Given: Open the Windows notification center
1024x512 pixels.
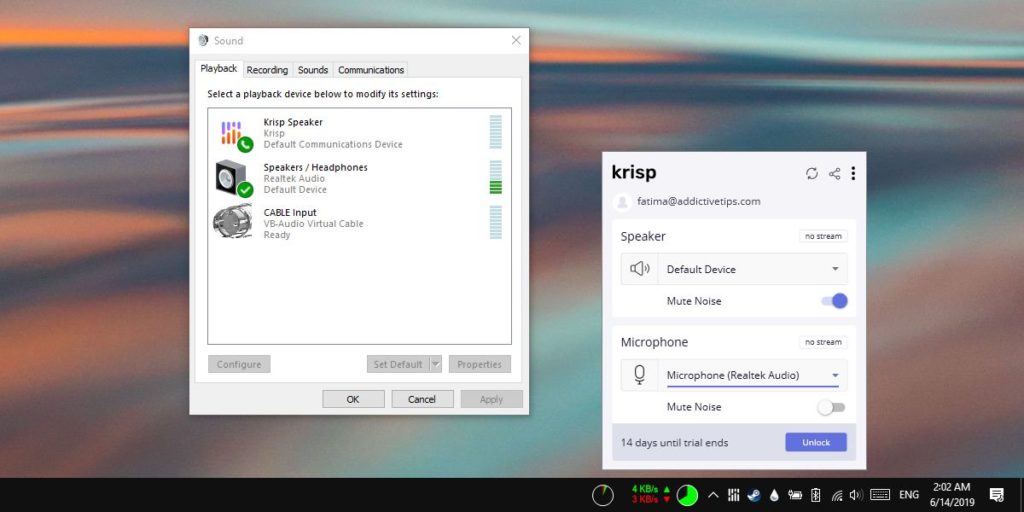Looking at the screenshot, I should pos(996,494).
